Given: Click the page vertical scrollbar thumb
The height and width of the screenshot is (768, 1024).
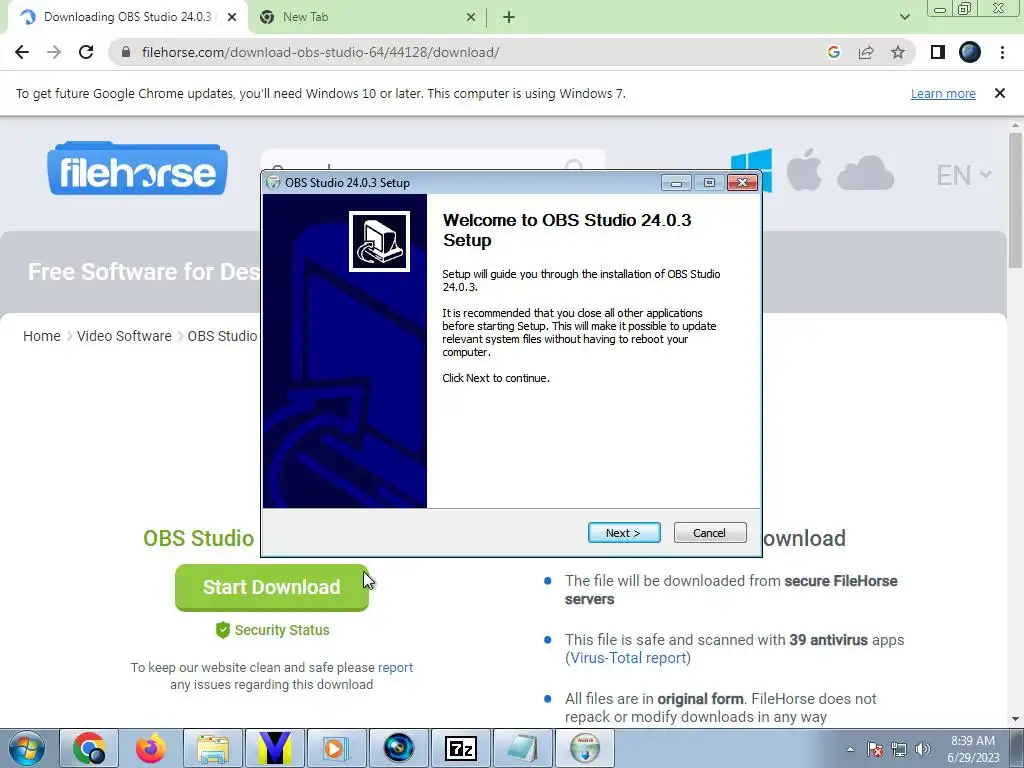Looking at the screenshot, I should [1015, 199].
